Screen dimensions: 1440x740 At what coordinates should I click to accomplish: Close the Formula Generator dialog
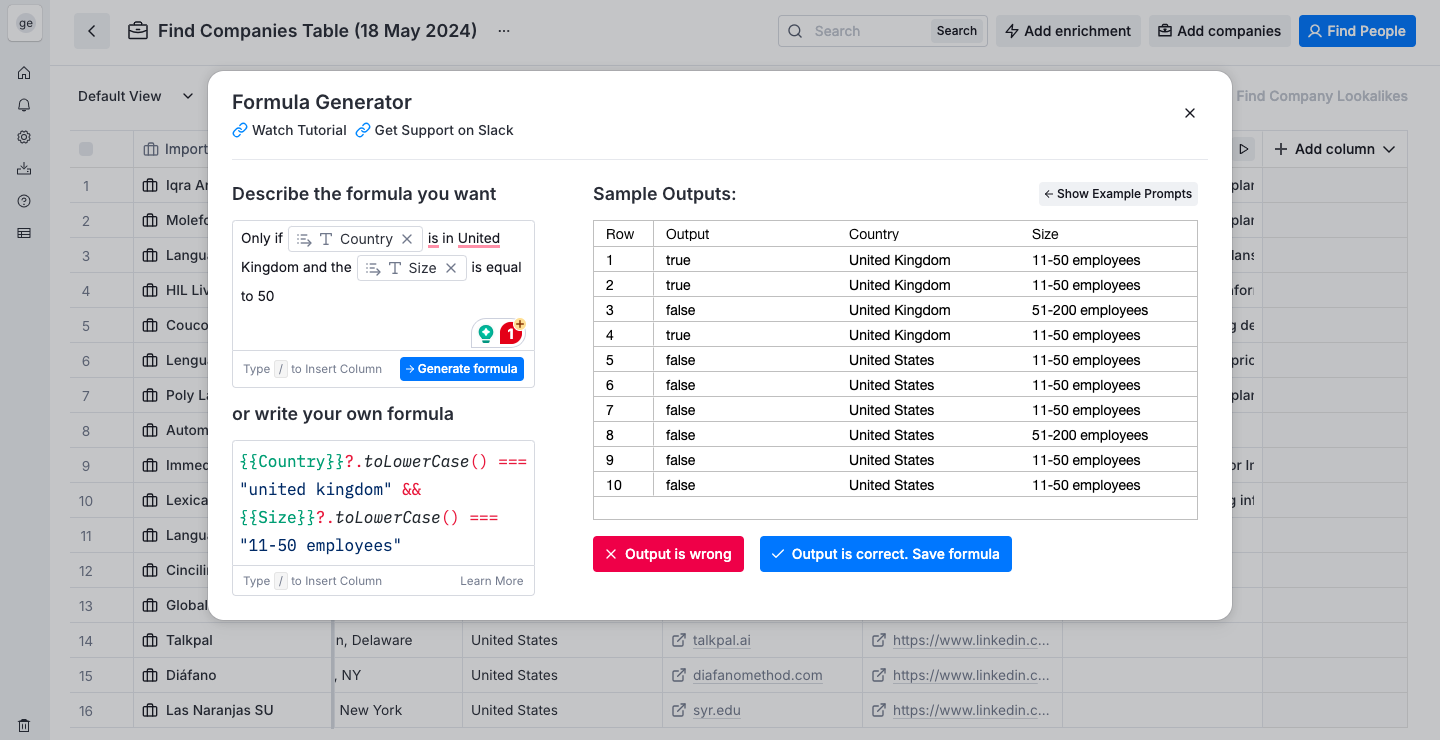tap(1190, 113)
